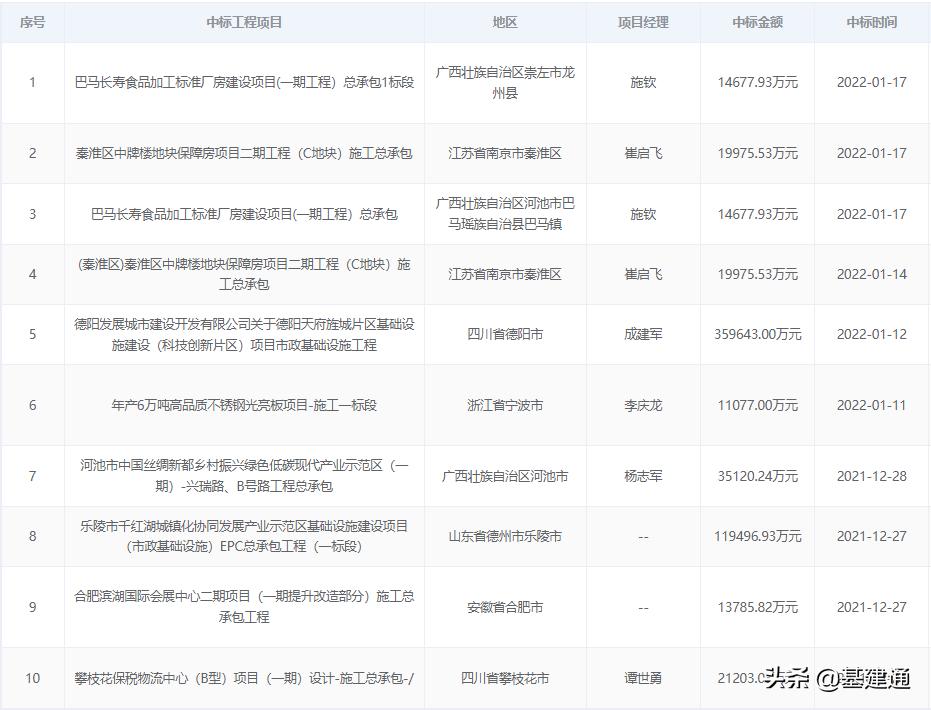Viewport: 931px width, 710px height.
Task: Click project manager 成建军 for the 德阳 project
Action: point(643,334)
